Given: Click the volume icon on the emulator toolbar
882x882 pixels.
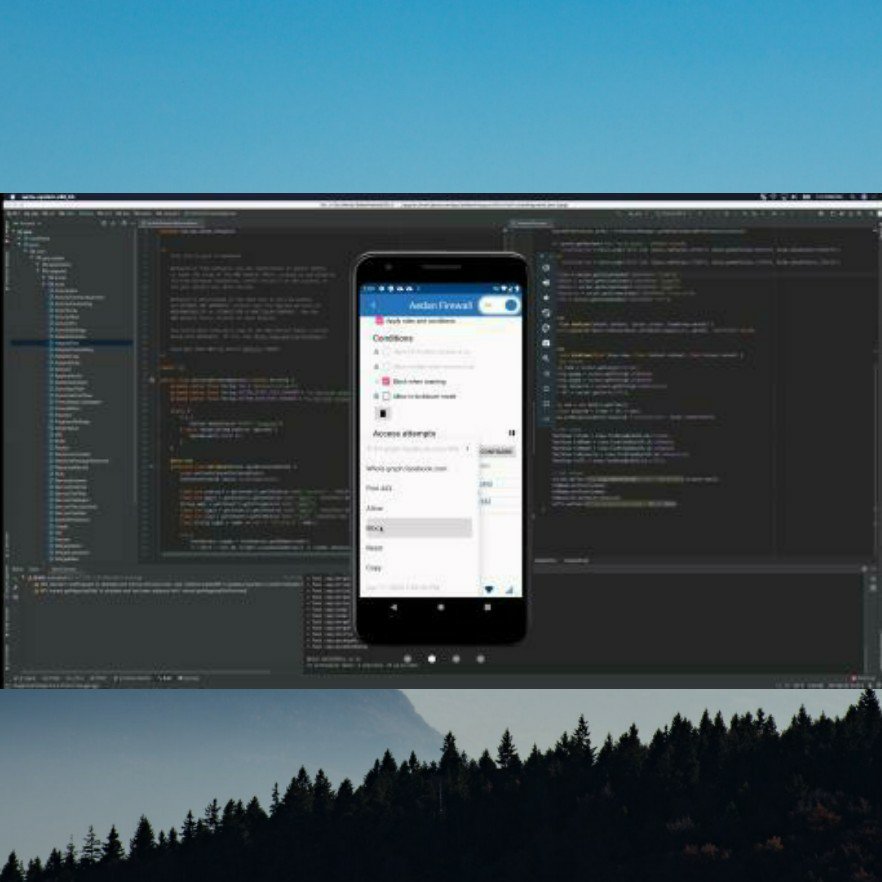Looking at the screenshot, I should (x=545, y=283).
